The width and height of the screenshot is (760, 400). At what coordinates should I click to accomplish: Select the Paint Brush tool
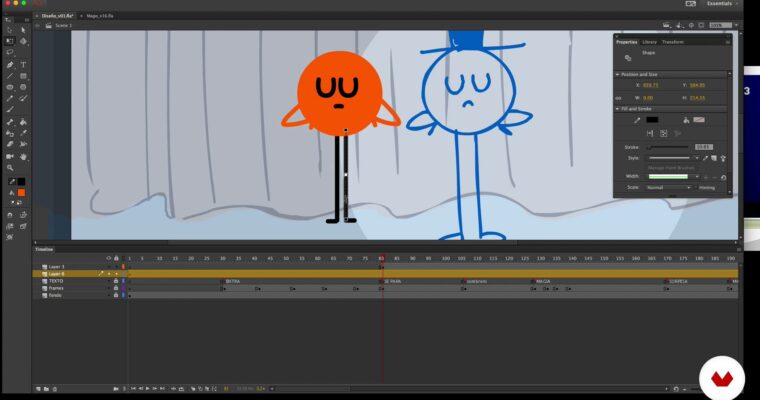coord(23,99)
